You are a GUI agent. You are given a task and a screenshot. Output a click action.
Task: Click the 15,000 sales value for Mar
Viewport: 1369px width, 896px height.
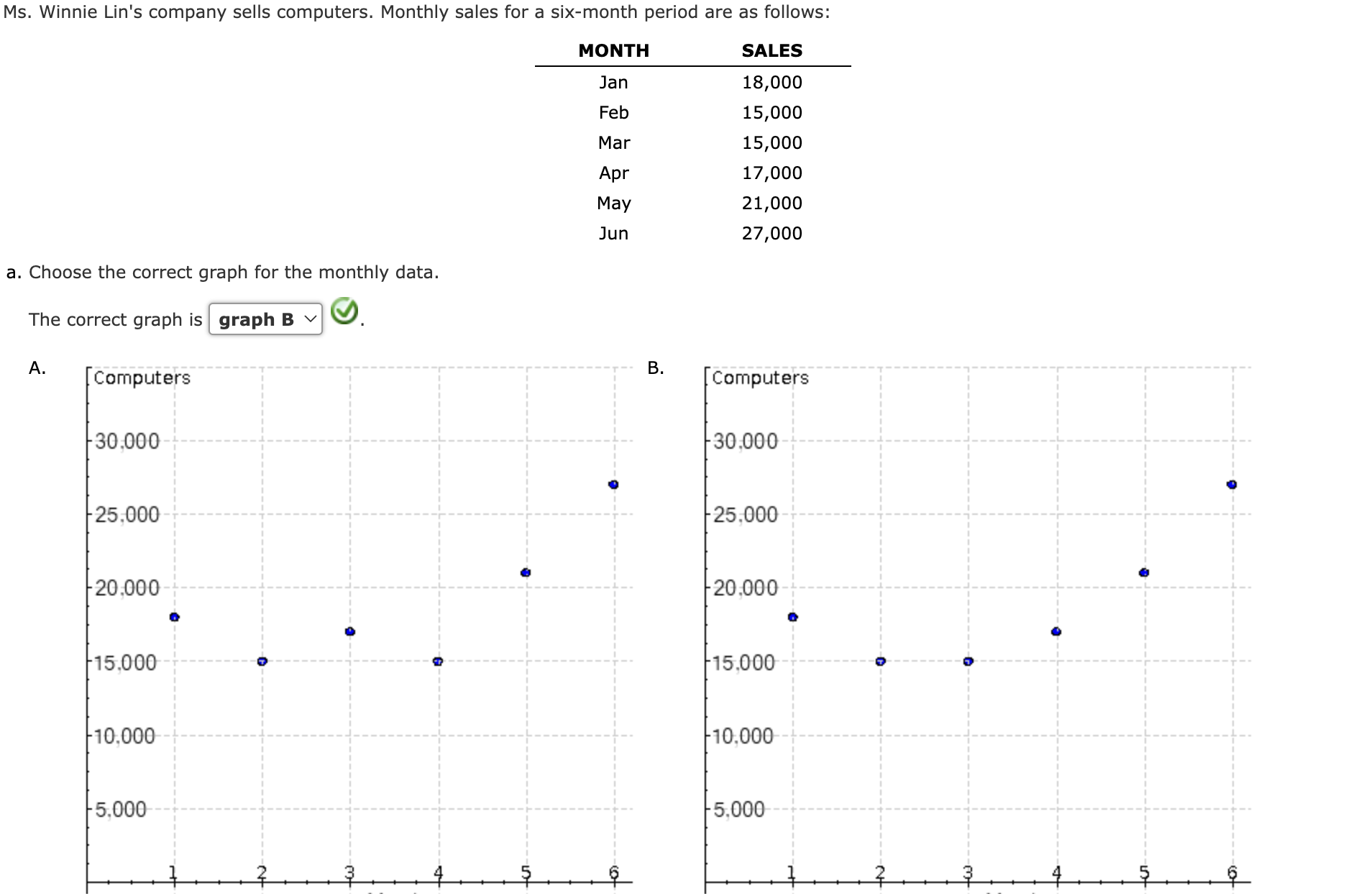pyautogui.click(x=772, y=142)
